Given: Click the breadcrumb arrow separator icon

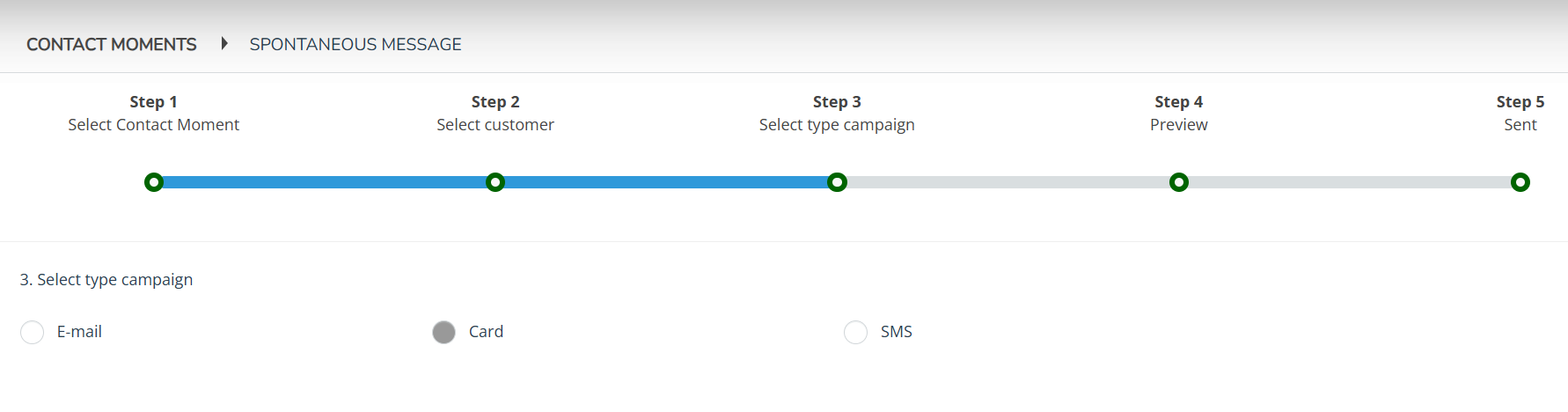Looking at the screenshot, I should (x=224, y=43).
